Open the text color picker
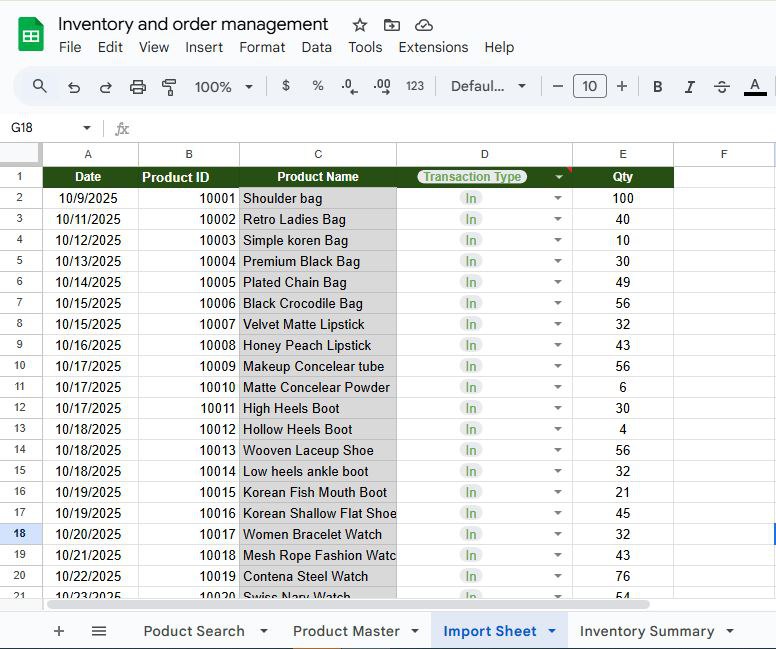Screen dimensions: 776x649 [755, 87]
